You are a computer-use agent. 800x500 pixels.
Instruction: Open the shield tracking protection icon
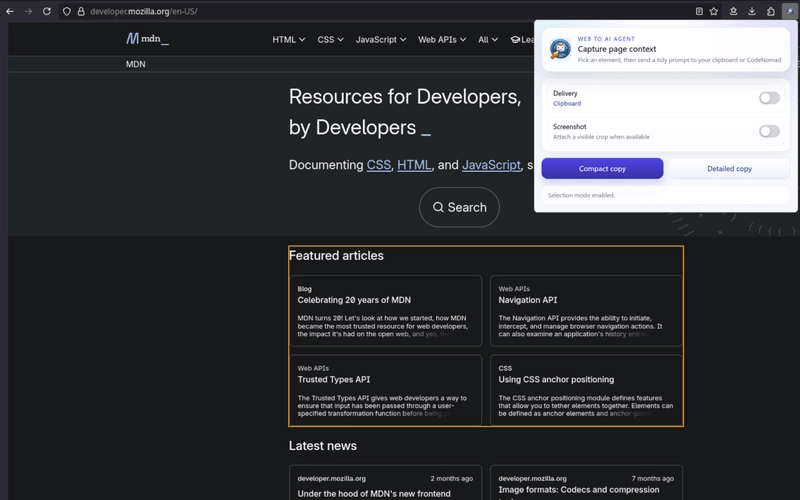click(67, 11)
